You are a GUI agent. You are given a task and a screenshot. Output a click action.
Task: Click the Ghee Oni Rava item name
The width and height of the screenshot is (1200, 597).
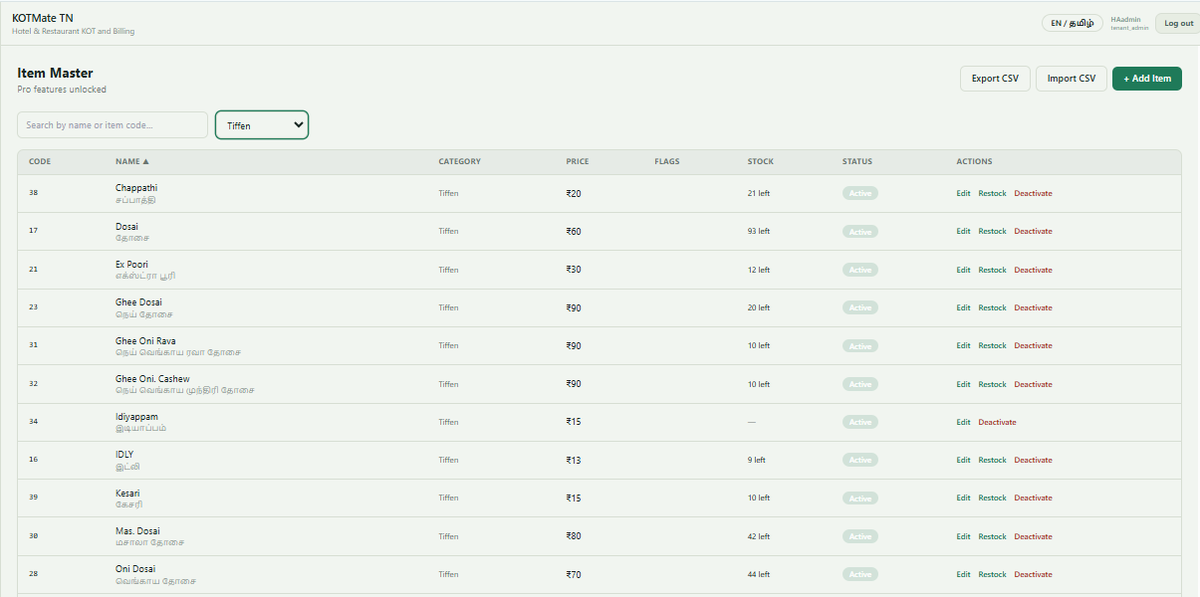[x=145, y=341]
